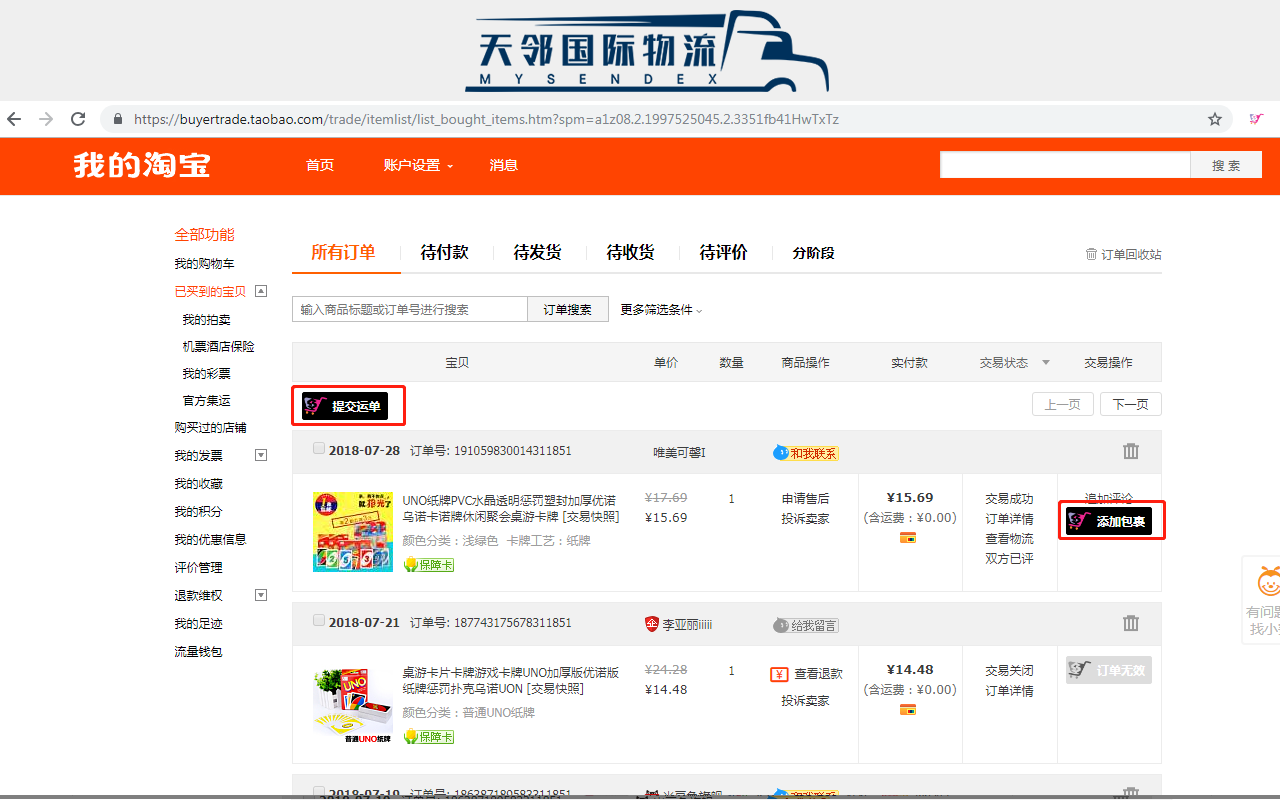
Task: Collapse 已买到的宝贝 sidebar section
Action: 261,291
